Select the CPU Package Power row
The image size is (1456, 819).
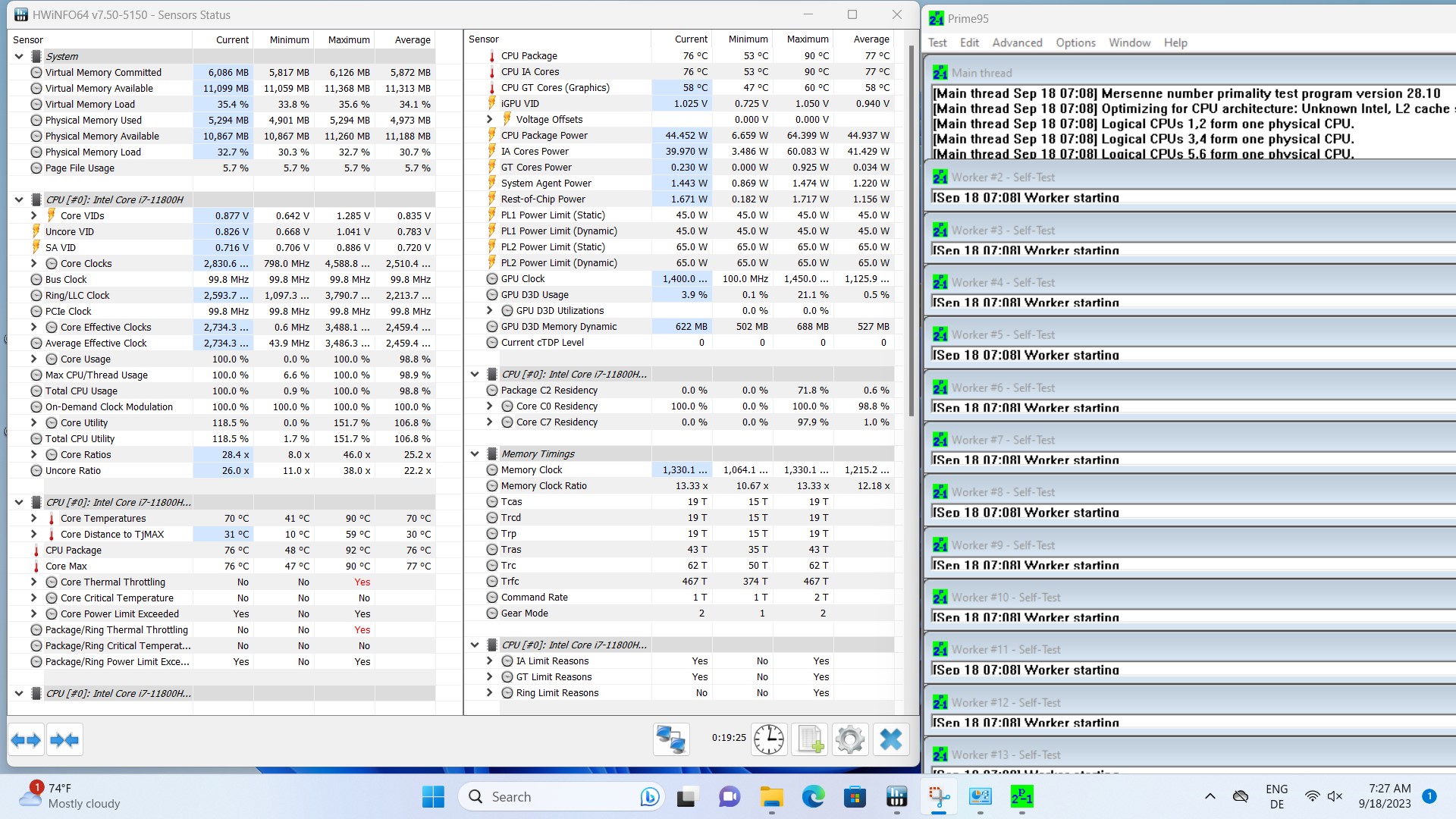click(x=679, y=135)
